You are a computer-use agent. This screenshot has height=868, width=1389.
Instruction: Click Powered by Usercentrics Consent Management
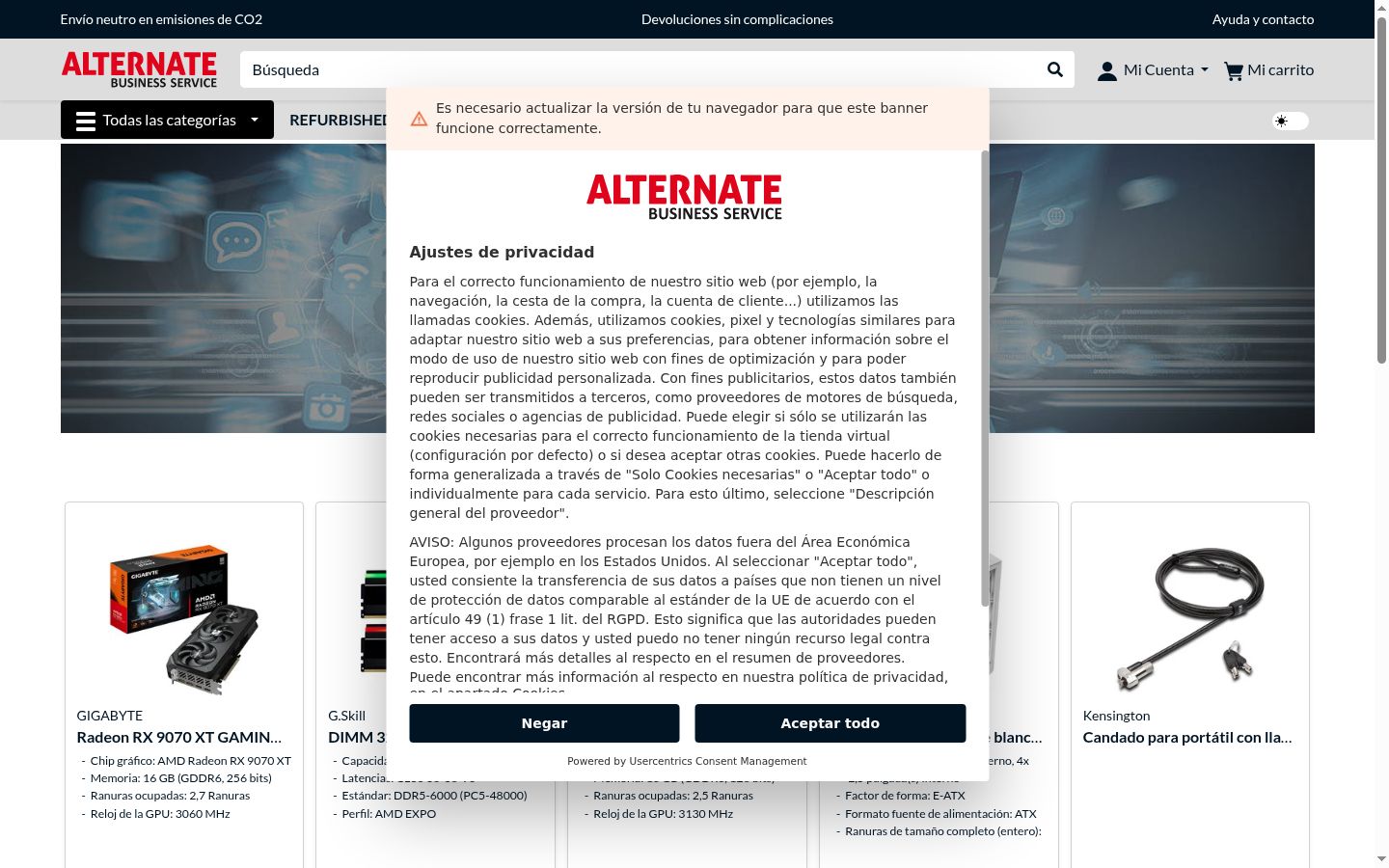(x=687, y=761)
